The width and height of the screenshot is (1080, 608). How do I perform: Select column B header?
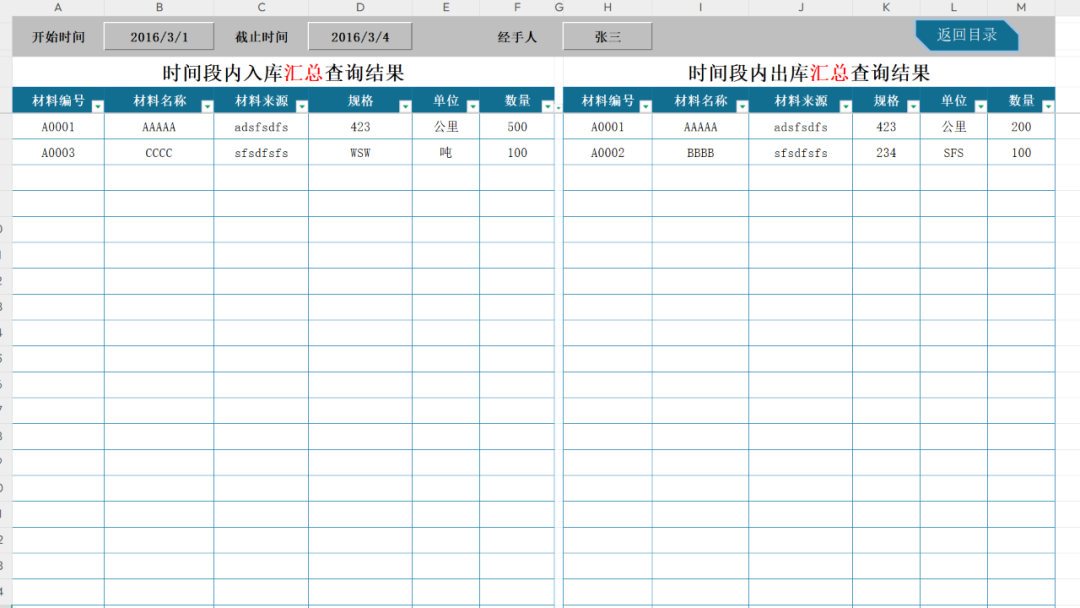159,7
